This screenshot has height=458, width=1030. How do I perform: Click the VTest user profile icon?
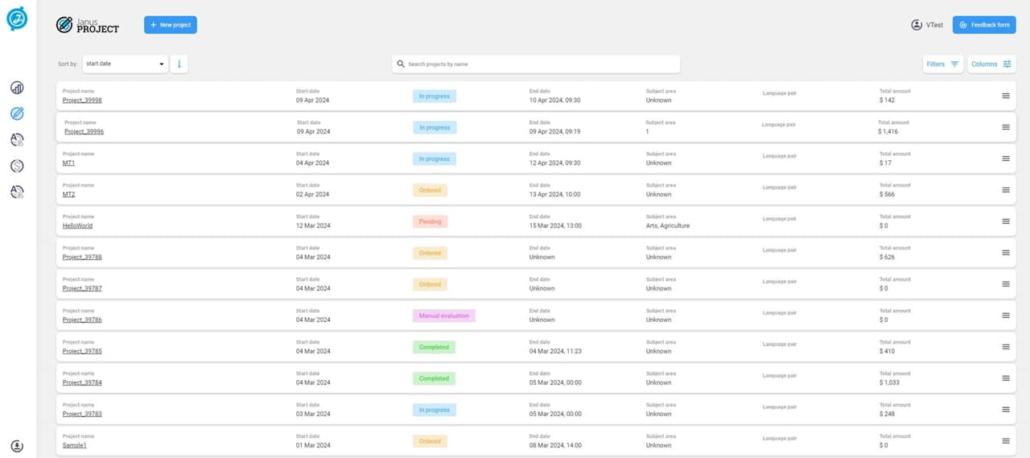917,25
